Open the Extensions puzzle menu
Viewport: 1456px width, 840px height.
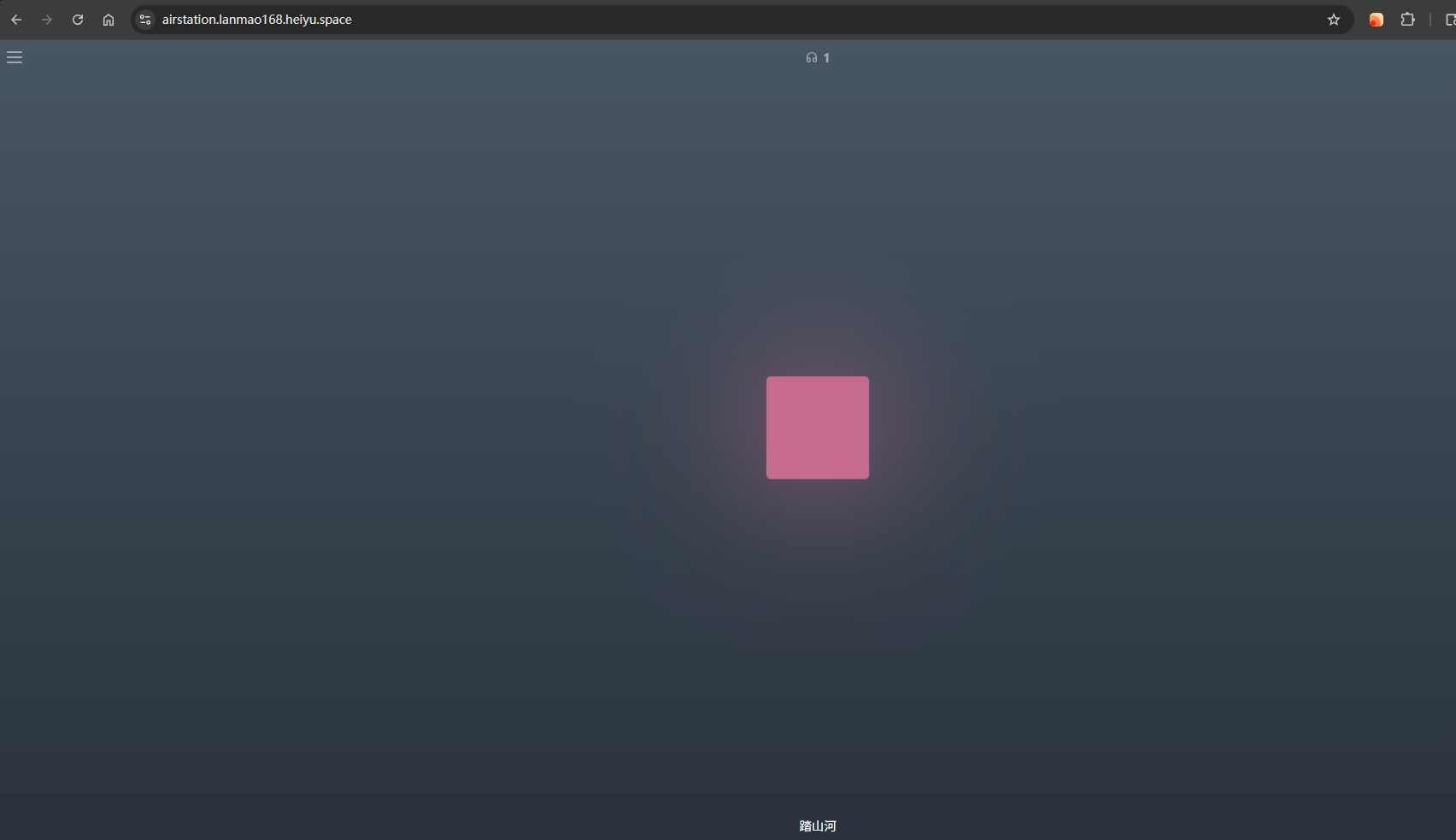coord(1407,20)
